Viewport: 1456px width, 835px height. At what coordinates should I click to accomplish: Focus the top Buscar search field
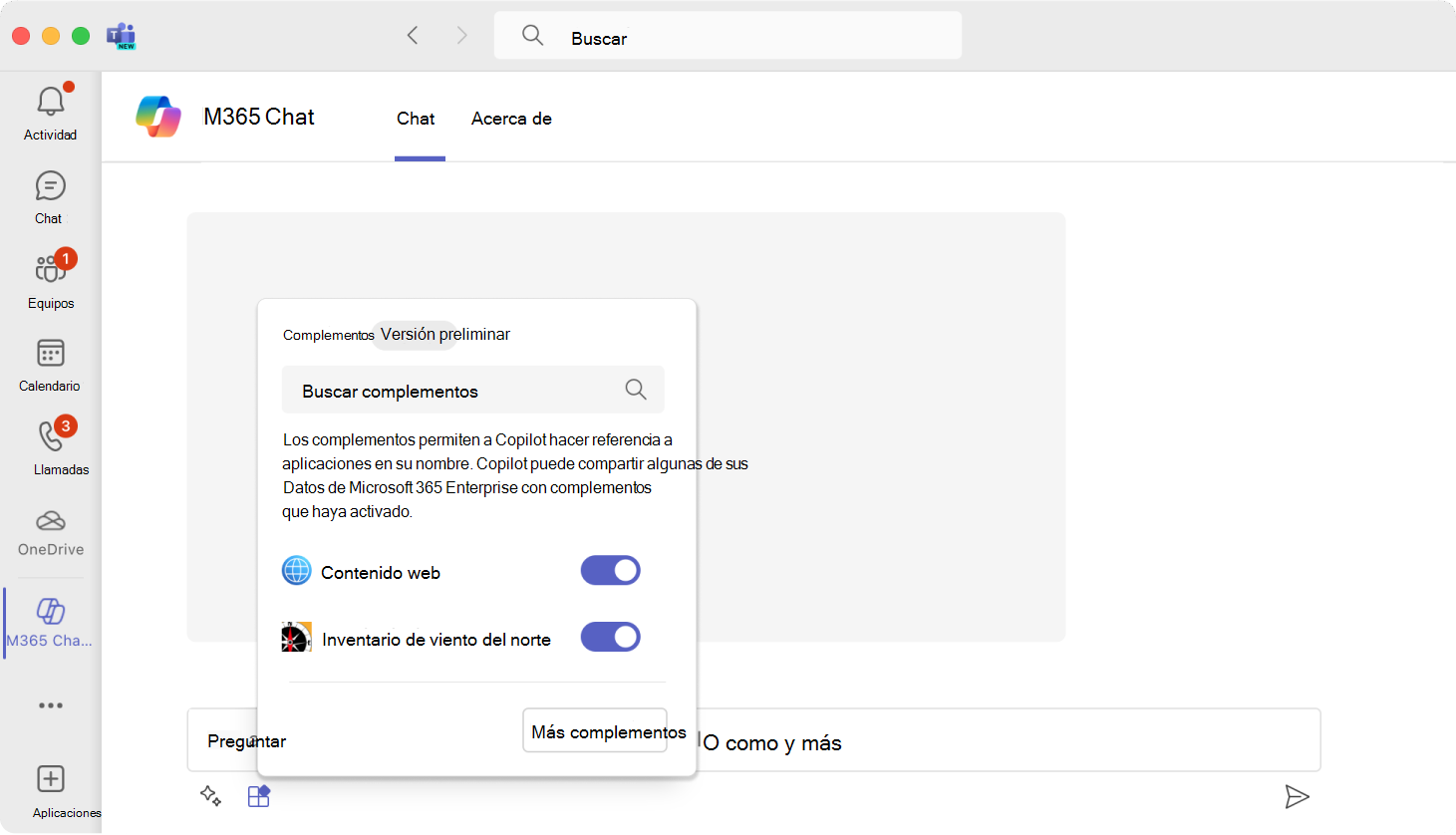coord(728,36)
